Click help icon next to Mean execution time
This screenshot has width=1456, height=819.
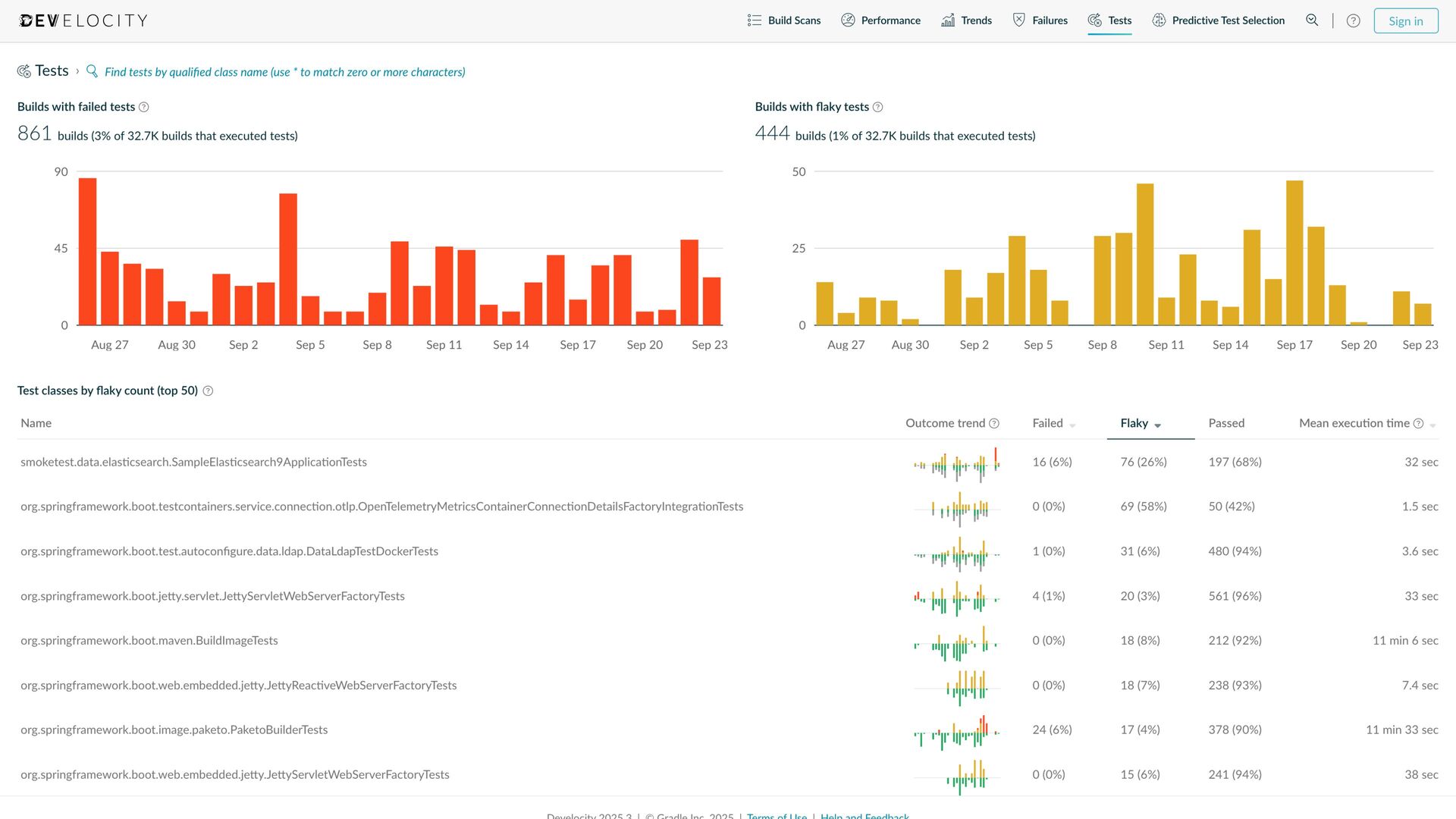coord(1418,423)
